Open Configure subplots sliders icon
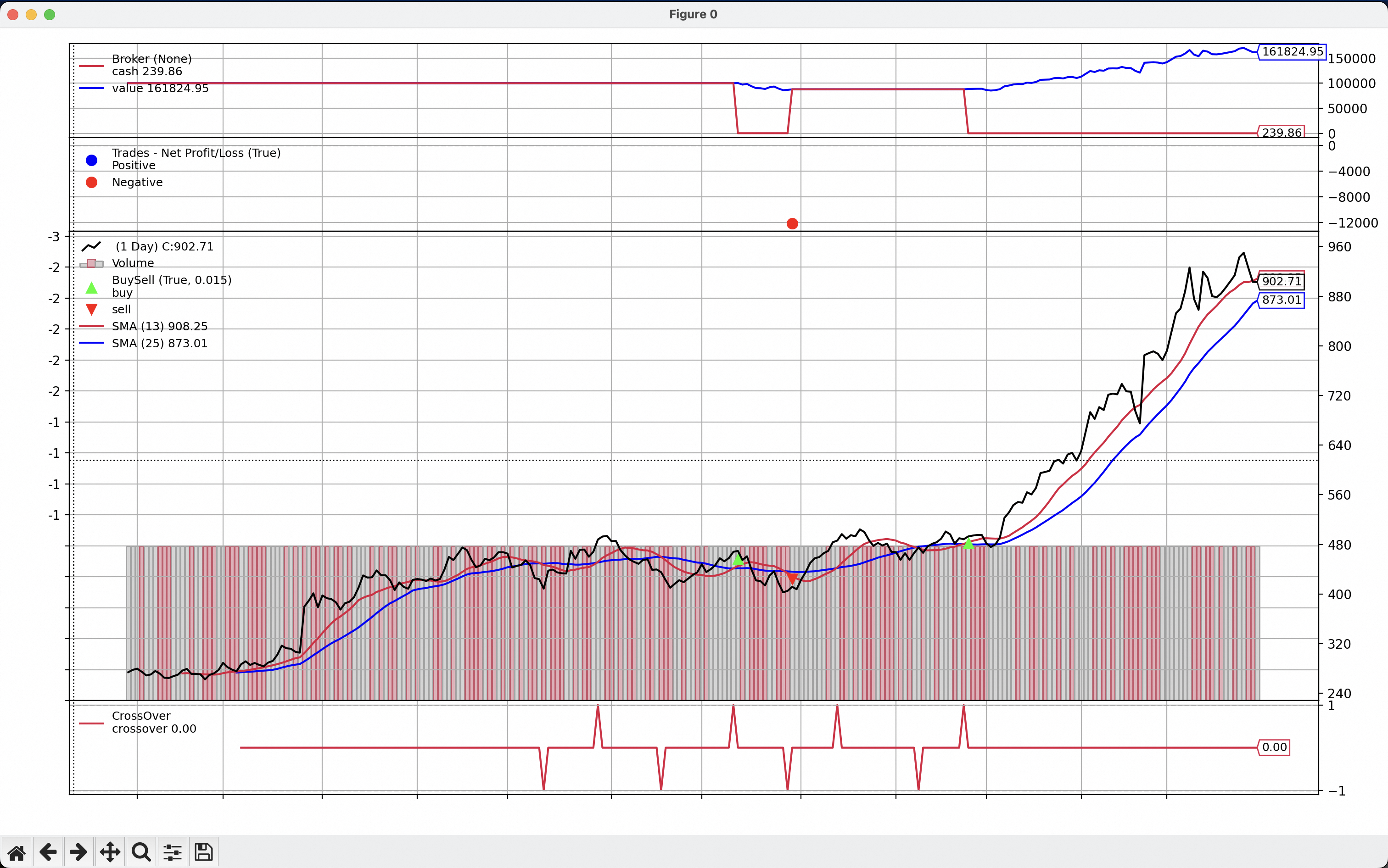The height and width of the screenshot is (868, 1388). click(x=172, y=852)
